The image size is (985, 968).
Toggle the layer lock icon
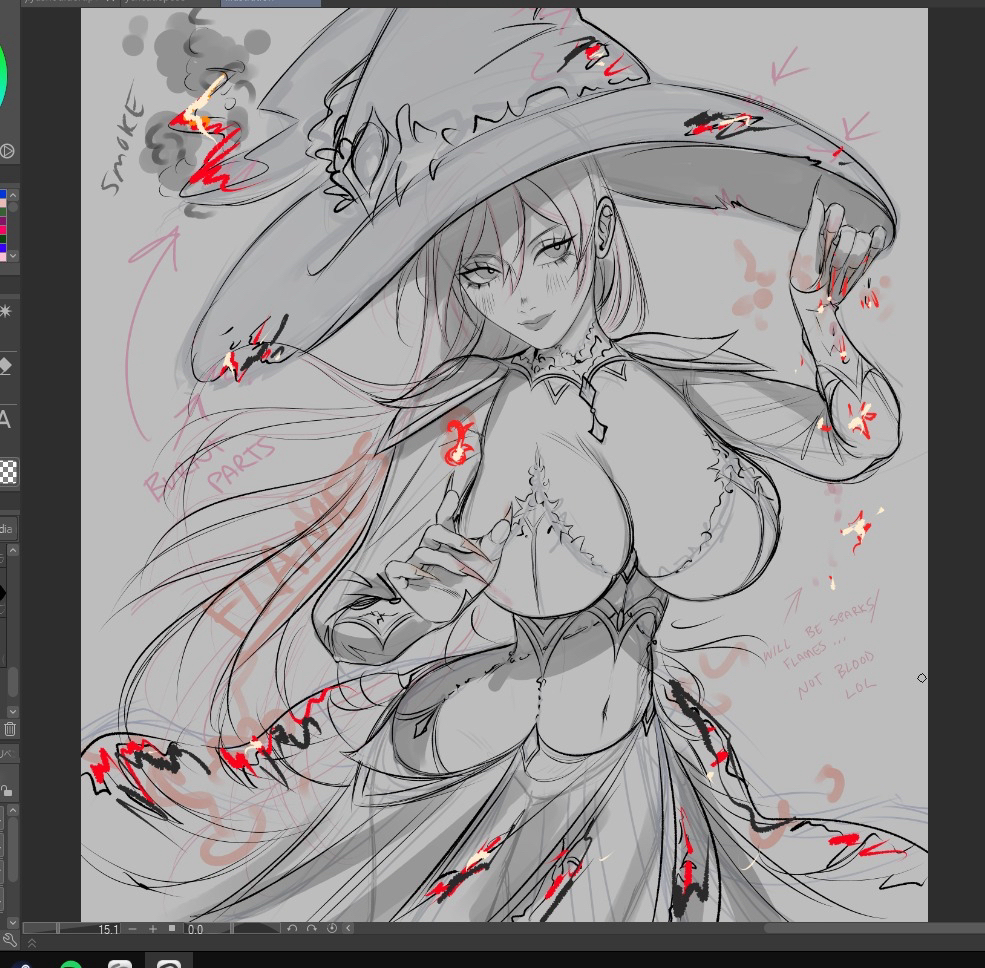pos(6,791)
